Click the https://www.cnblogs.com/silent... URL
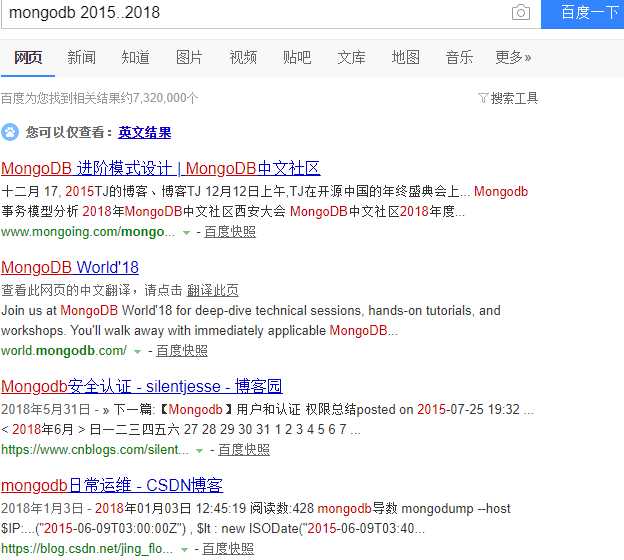624x560 pixels. click(95, 450)
